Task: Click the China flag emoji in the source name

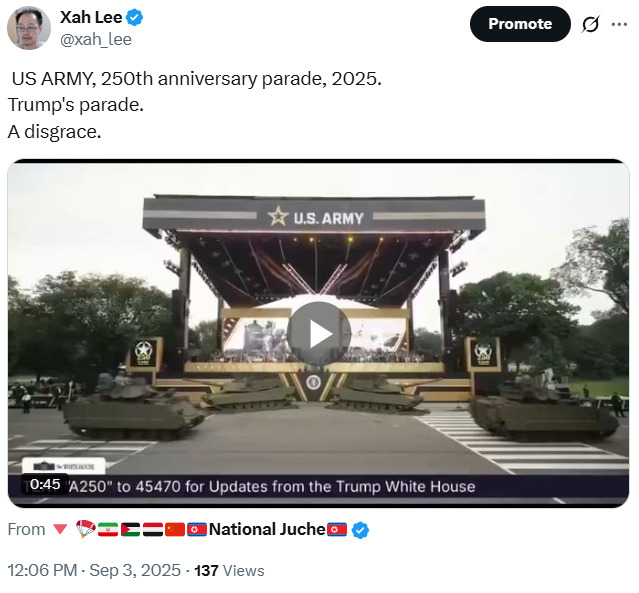Action: [x=175, y=529]
